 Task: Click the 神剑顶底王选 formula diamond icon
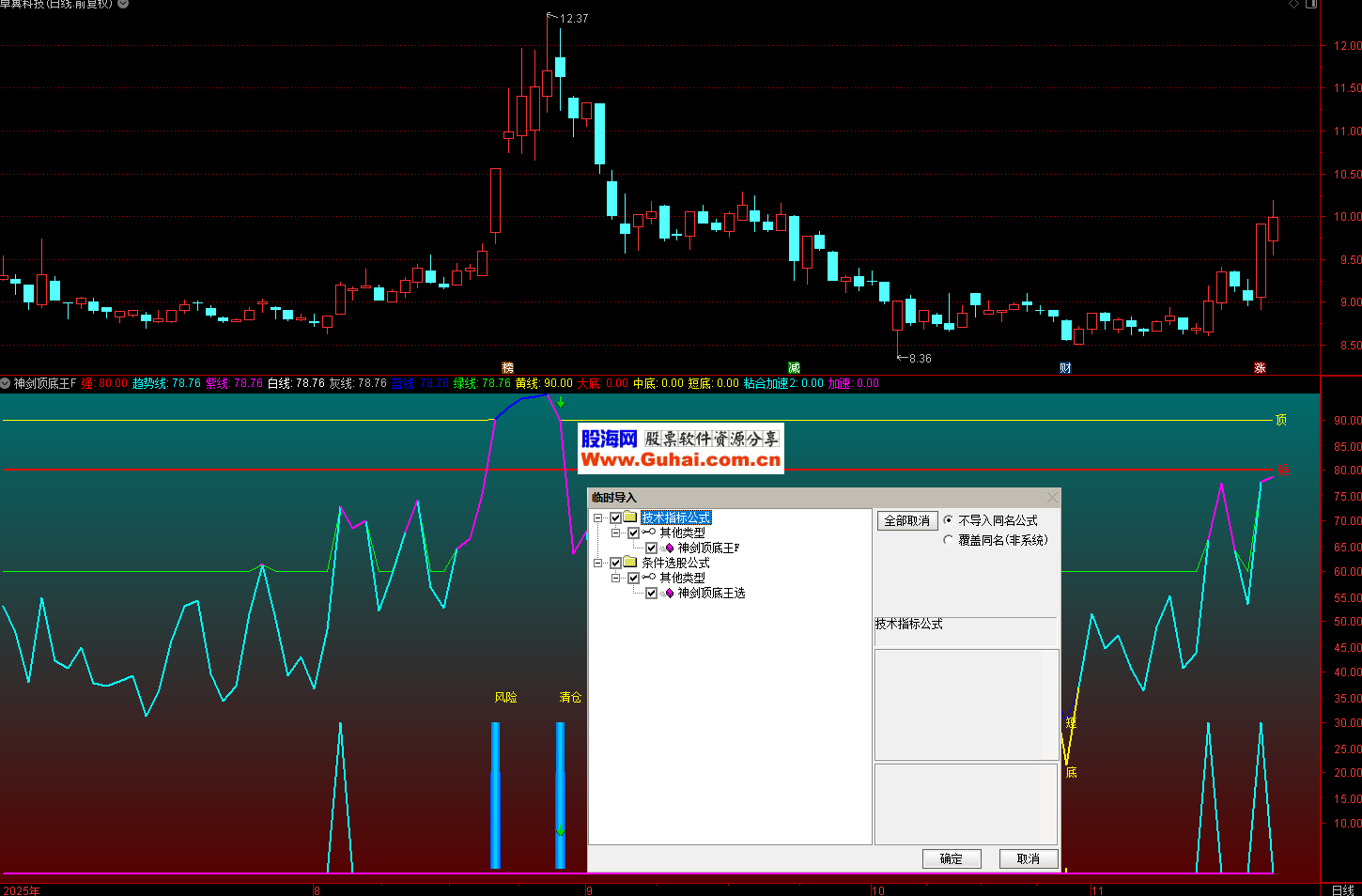(x=669, y=594)
